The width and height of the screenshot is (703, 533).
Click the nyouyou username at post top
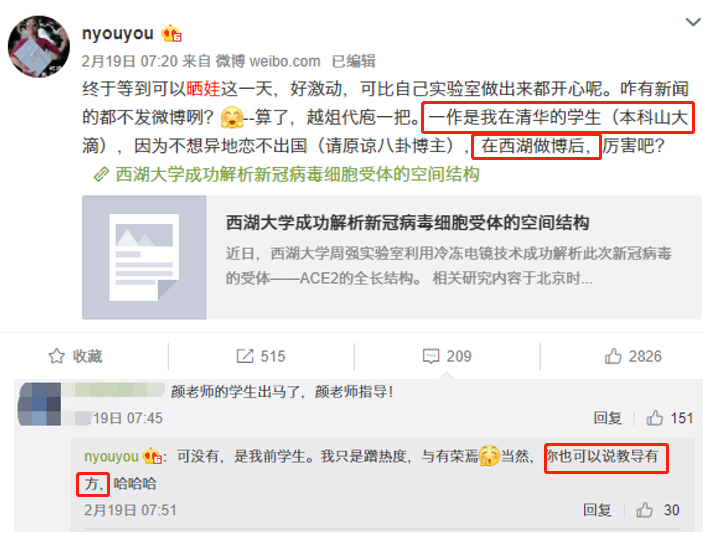(x=117, y=34)
